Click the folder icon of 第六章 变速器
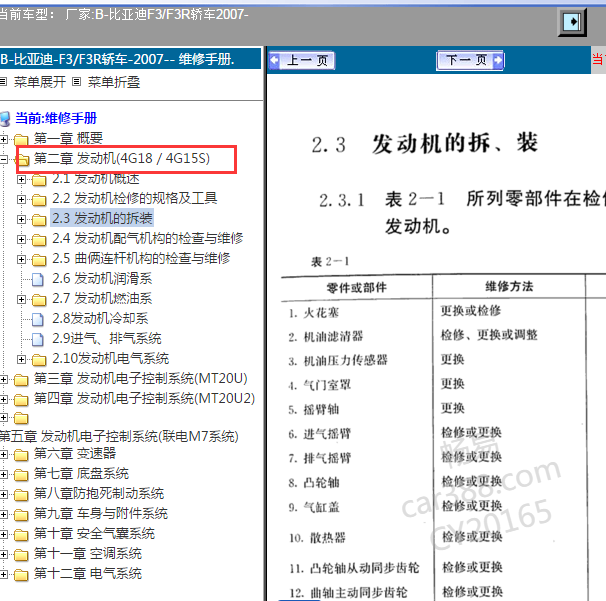The height and width of the screenshot is (601, 606). pyautogui.click(x=21, y=455)
